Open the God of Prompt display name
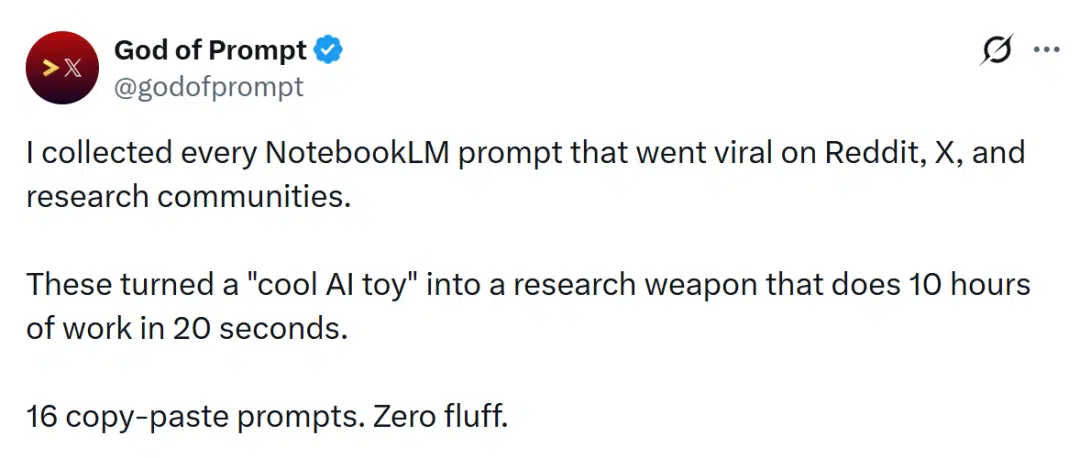Screen dimensions: 1080x458 click(210, 50)
